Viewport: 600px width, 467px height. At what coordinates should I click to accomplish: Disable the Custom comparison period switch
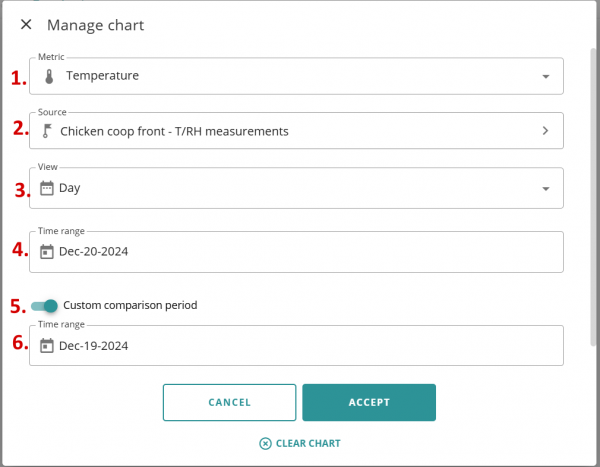(44, 305)
